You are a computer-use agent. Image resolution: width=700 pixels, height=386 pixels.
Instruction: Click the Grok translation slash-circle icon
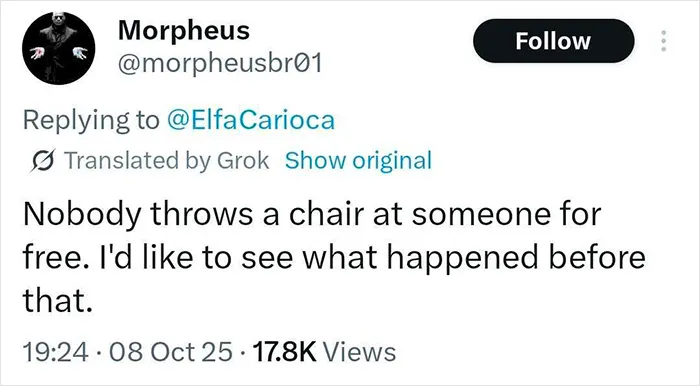pos(43,161)
